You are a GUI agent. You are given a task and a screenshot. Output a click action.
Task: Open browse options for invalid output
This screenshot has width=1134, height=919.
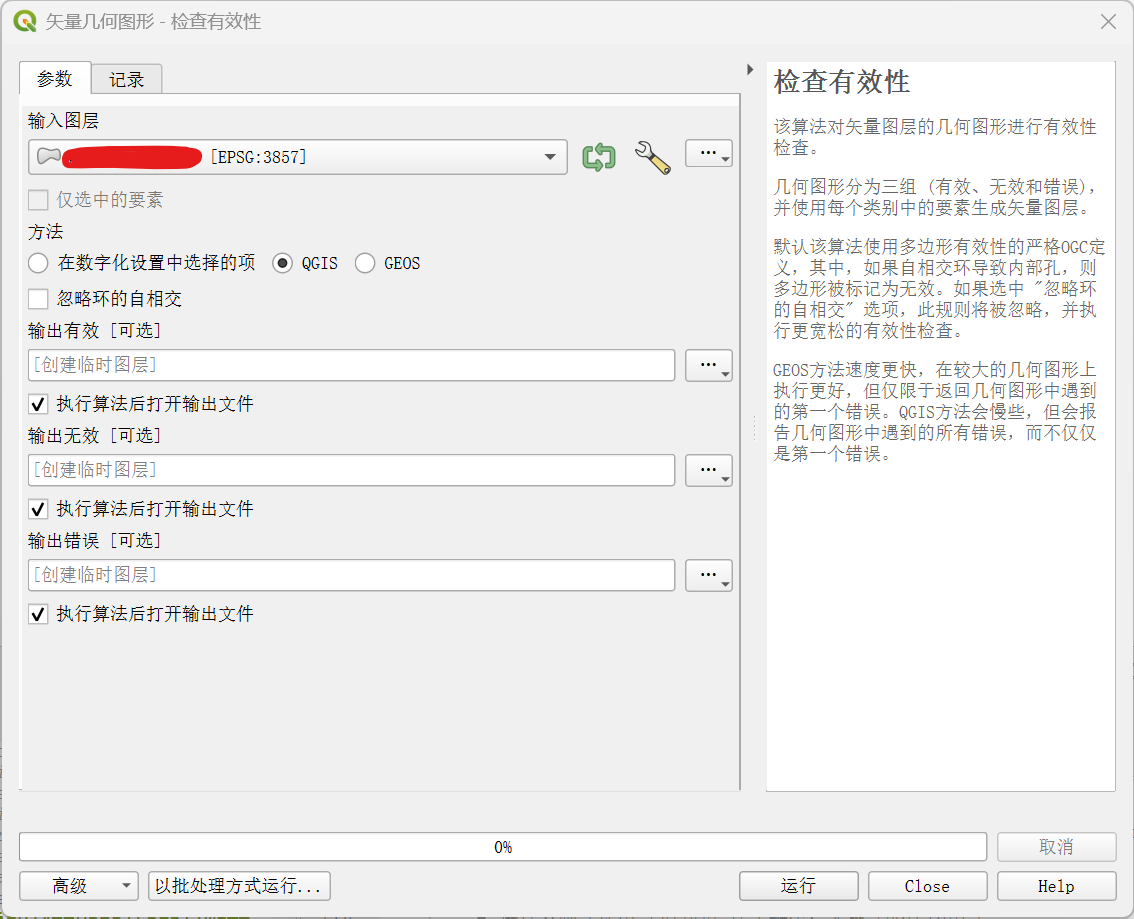[708, 471]
